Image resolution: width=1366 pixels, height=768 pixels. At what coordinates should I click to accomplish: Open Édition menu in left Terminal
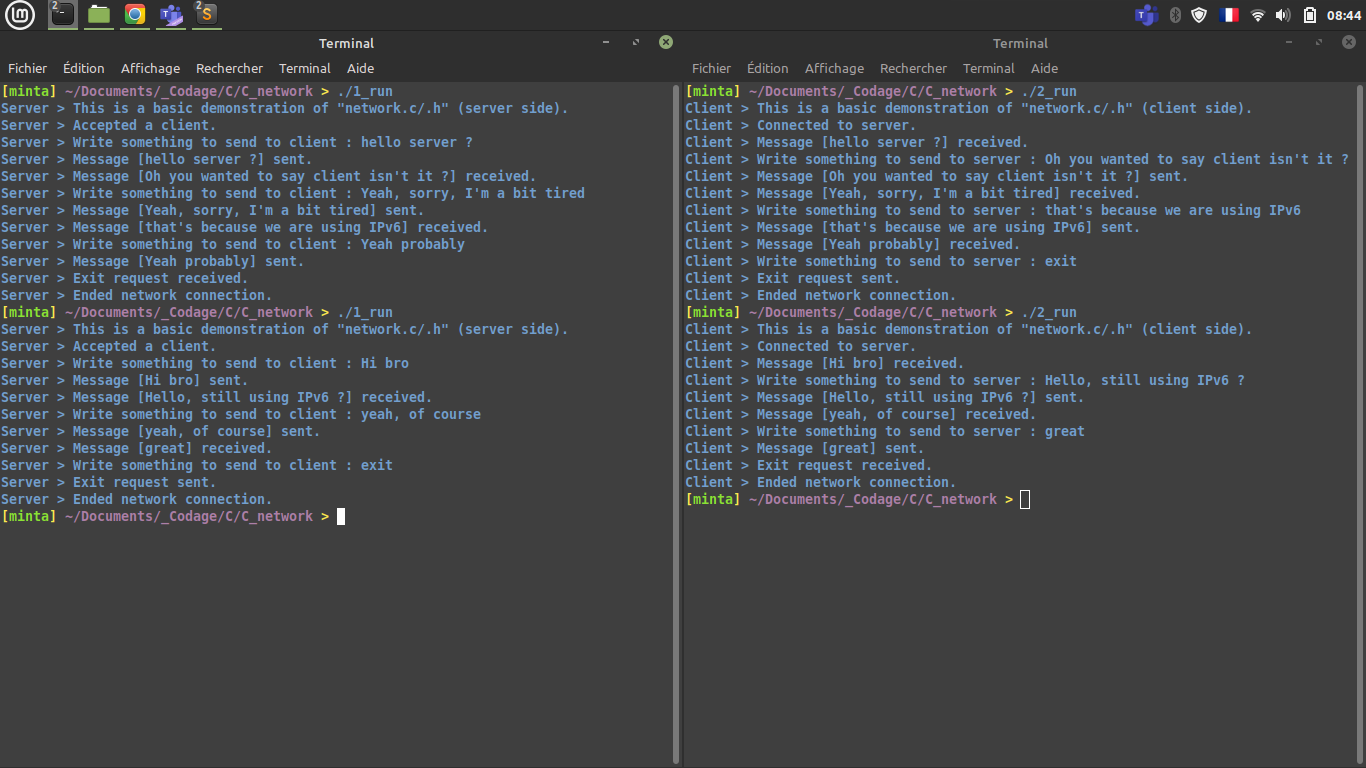(84, 68)
